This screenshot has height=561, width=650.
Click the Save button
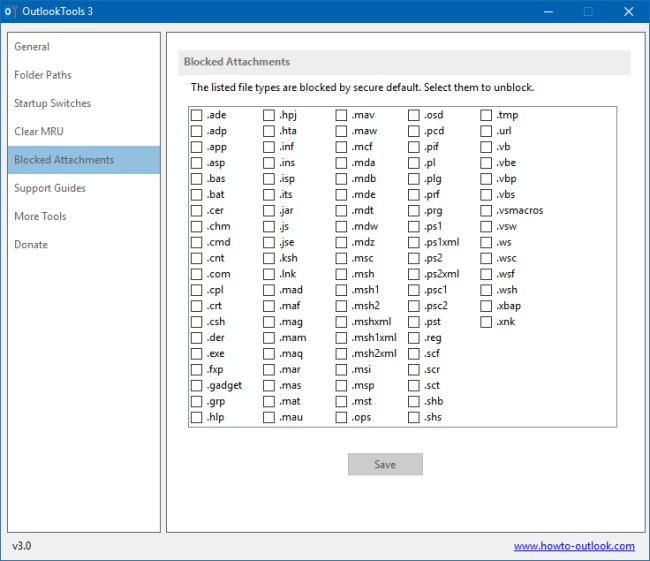(385, 464)
